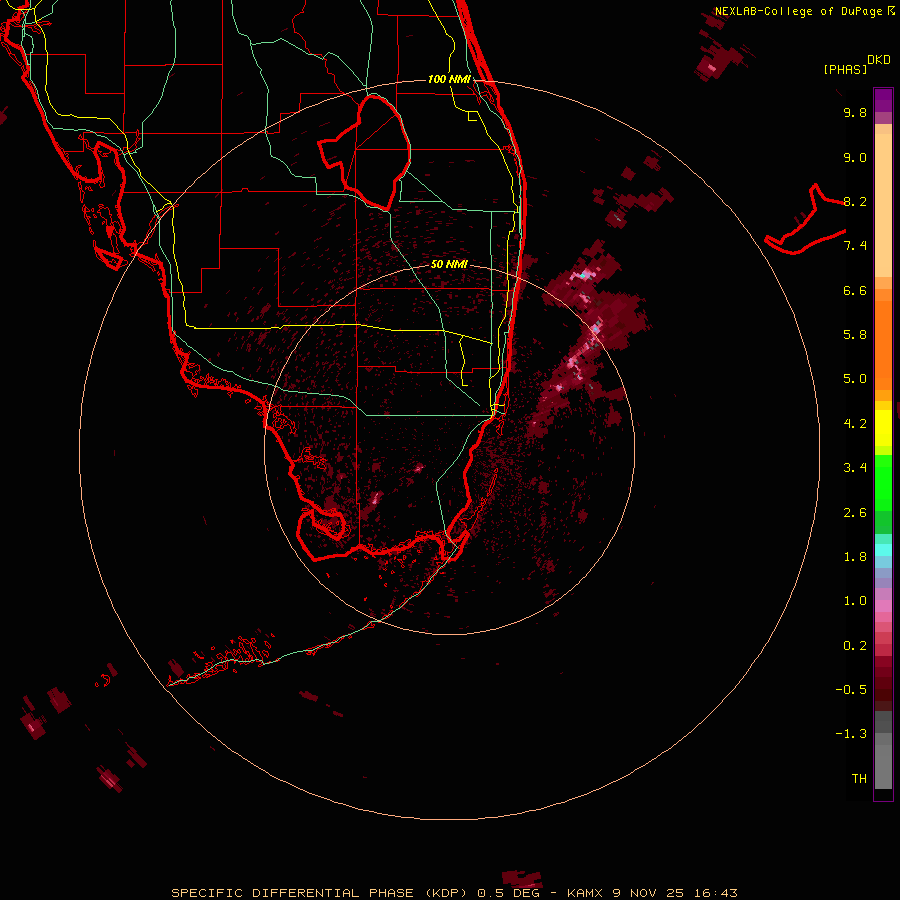
Task: Pick the purple top segment of the color bar
Action: point(883,100)
